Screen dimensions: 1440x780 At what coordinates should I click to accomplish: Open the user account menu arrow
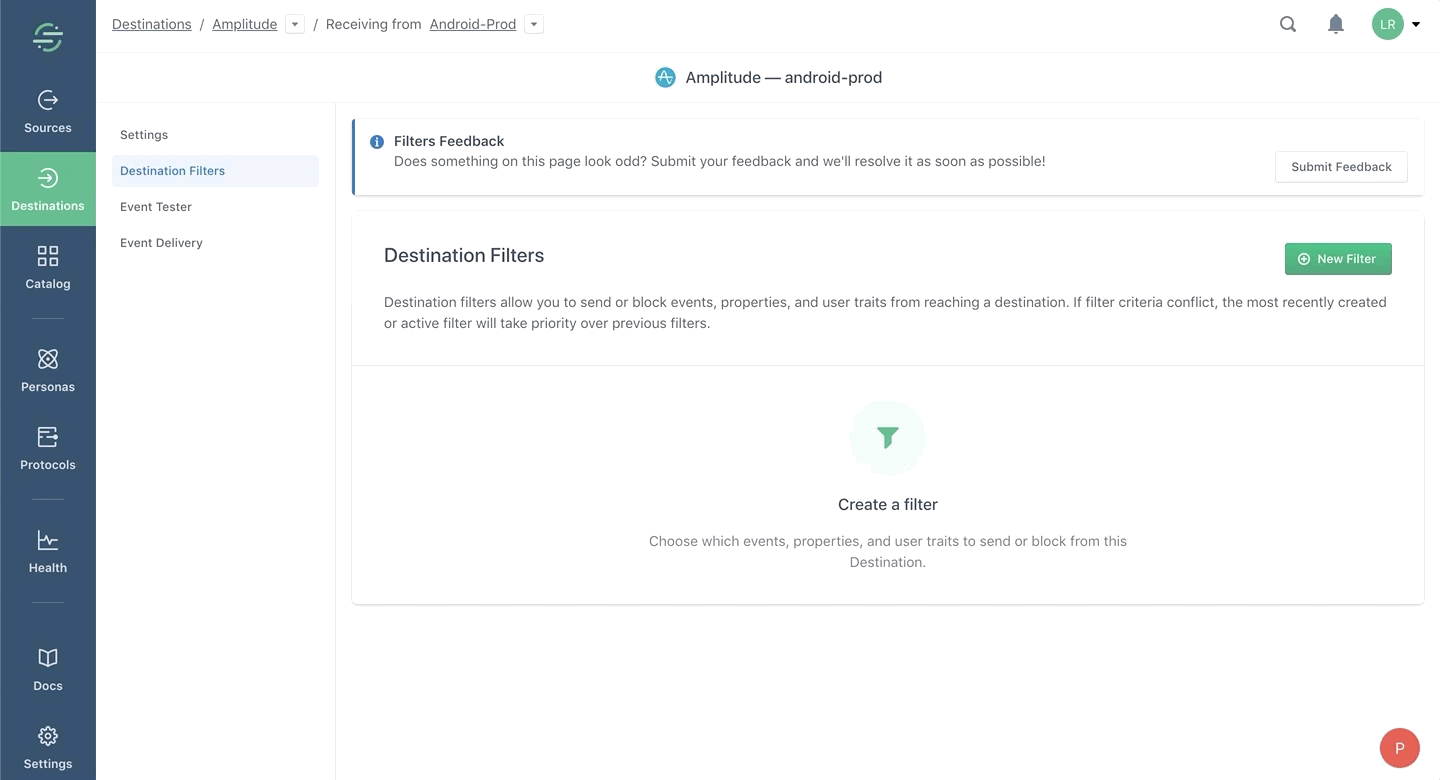pos(1416,25)
